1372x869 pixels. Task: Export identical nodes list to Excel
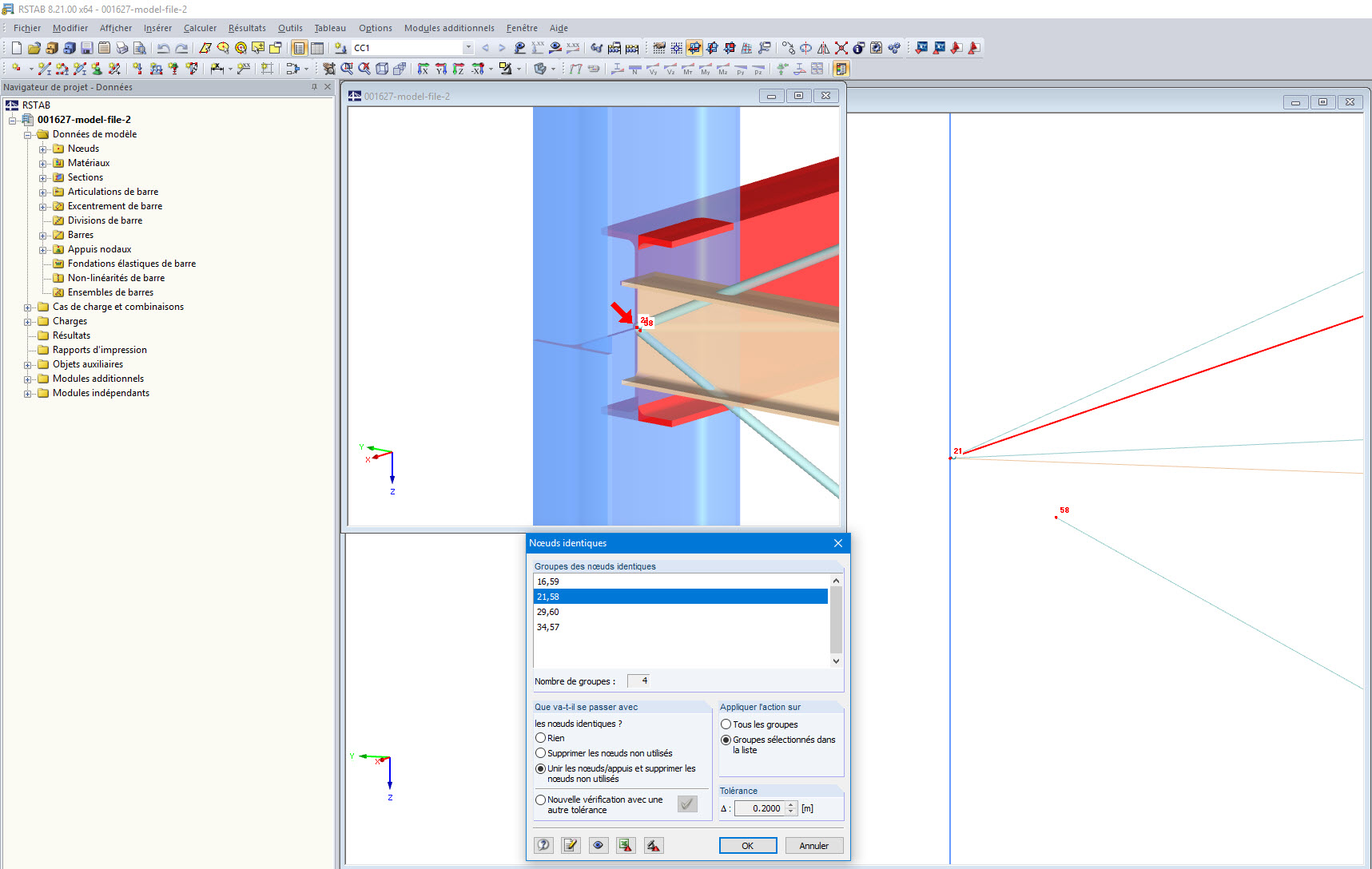626,845
